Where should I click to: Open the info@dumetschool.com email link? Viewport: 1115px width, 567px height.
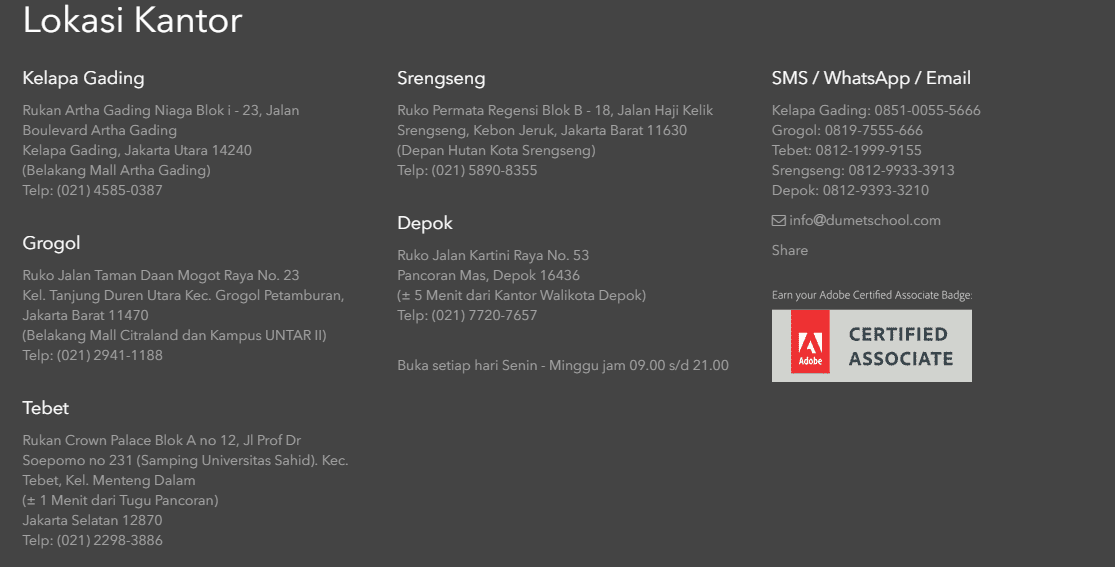point(864,221)
